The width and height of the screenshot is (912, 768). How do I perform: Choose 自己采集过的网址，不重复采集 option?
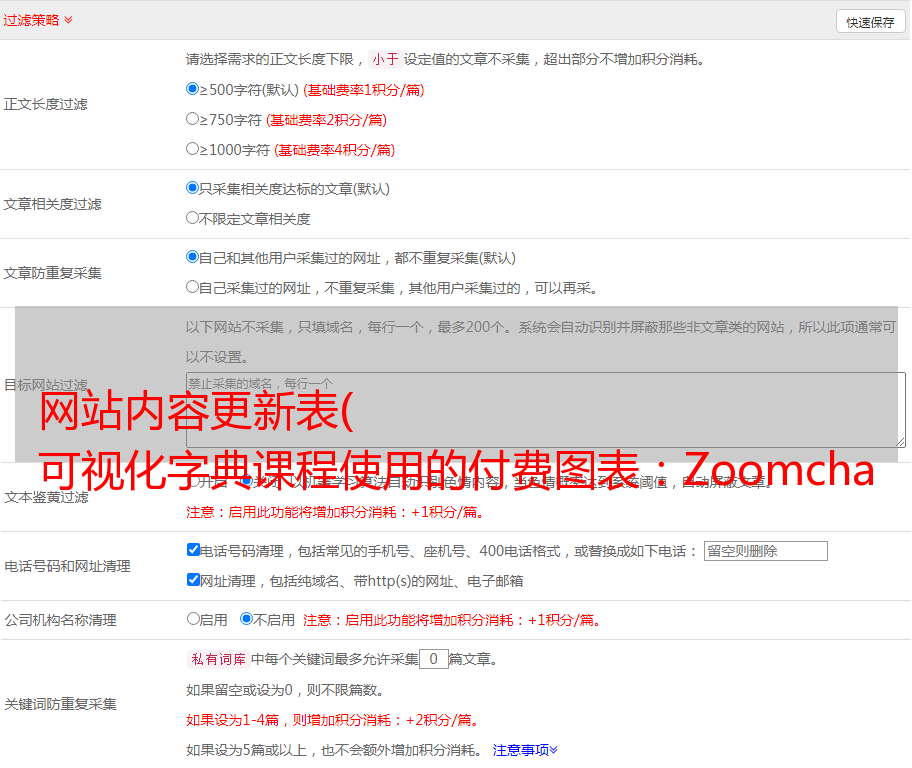pos(192,286)
